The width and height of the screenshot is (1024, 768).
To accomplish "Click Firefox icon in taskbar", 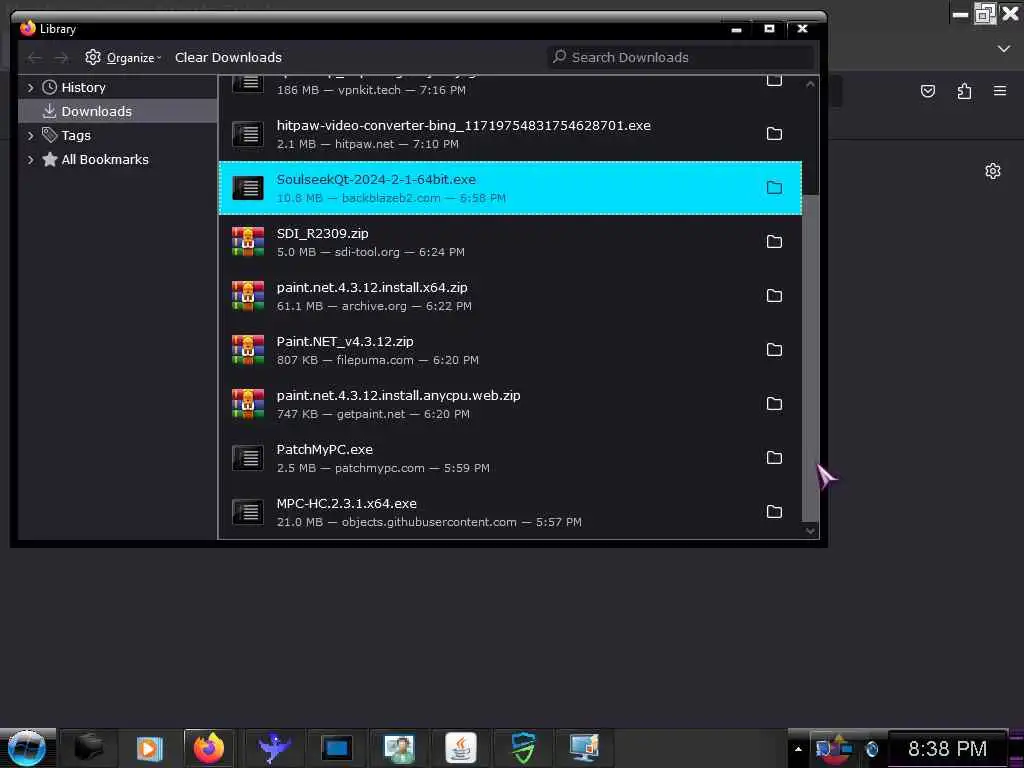I will point(209,748).
